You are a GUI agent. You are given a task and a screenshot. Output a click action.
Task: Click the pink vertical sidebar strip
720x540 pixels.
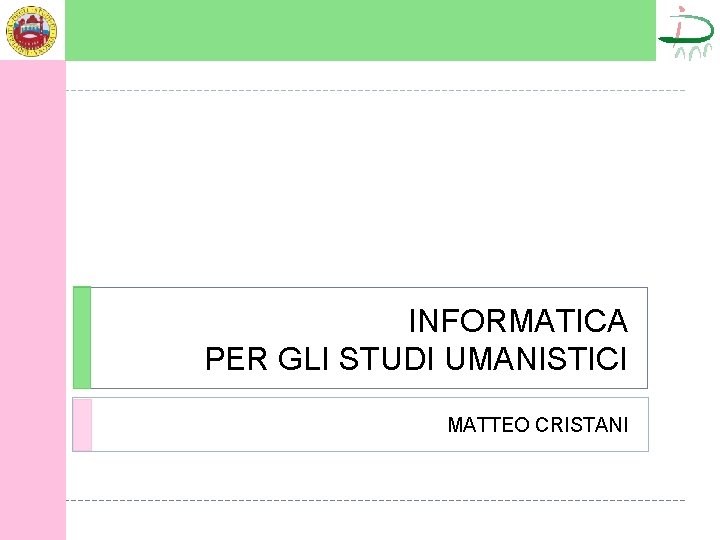[x=32, y=300]
